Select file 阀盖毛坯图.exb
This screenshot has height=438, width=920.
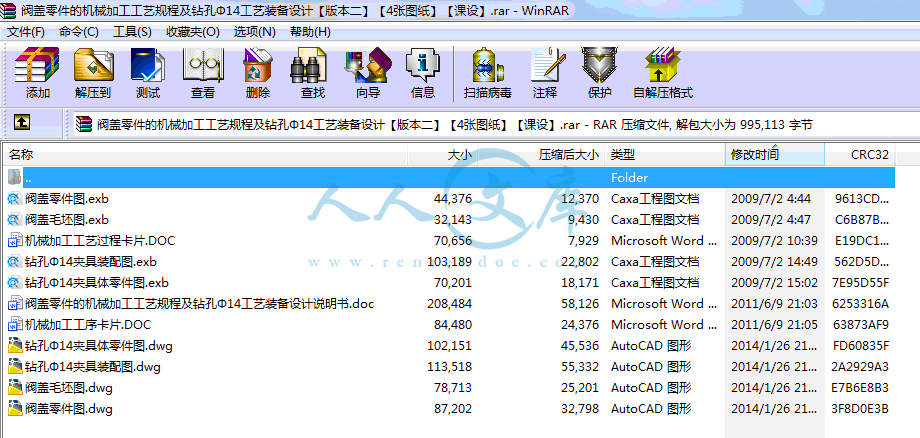[67, 220]
